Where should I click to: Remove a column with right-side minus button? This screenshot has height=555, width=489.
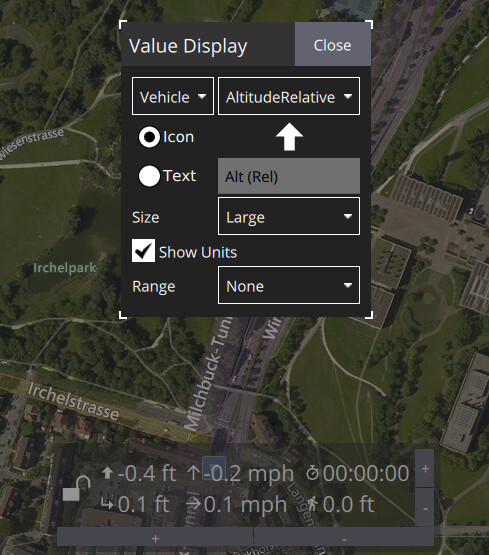click(425, 507)
